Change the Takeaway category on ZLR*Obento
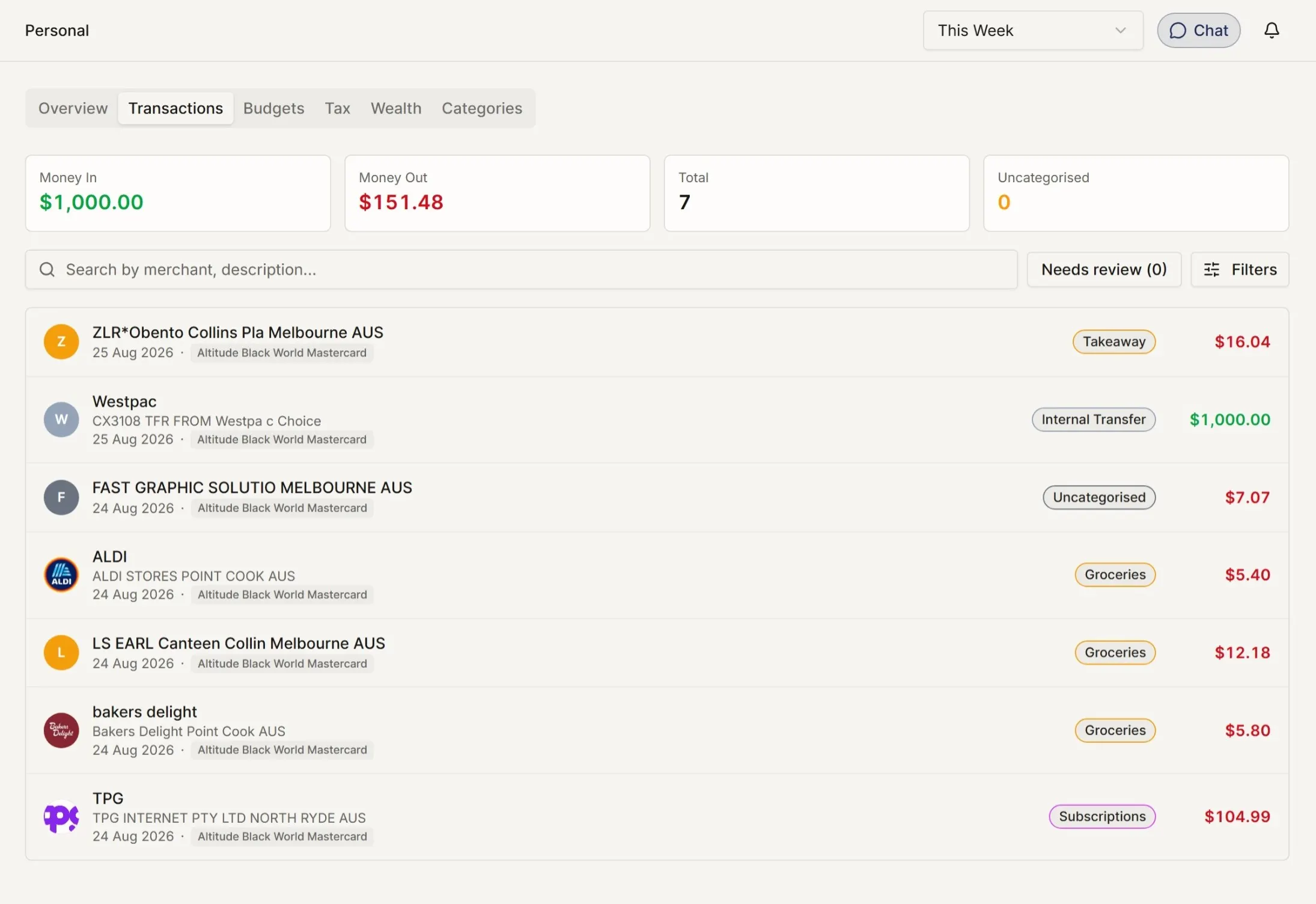Viewport: 1316px width, 904px height. click(x=1114, y=342)
